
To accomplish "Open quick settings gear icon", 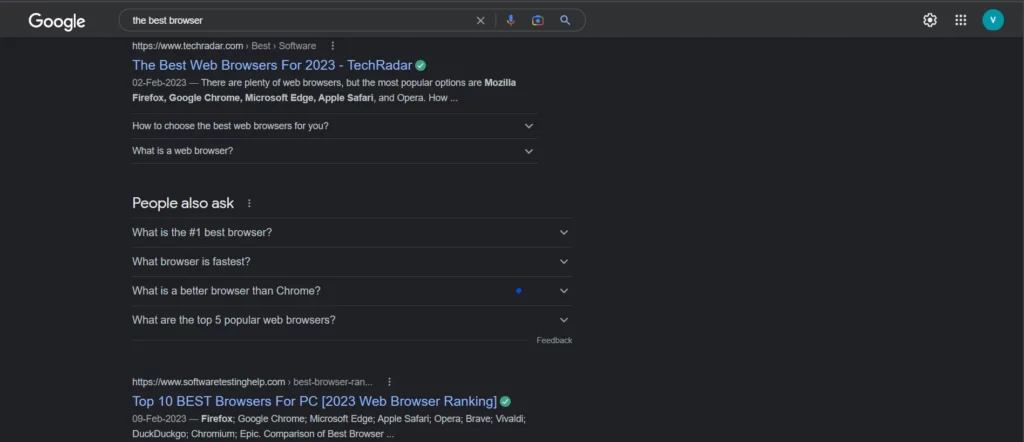I will click(929, 20).
